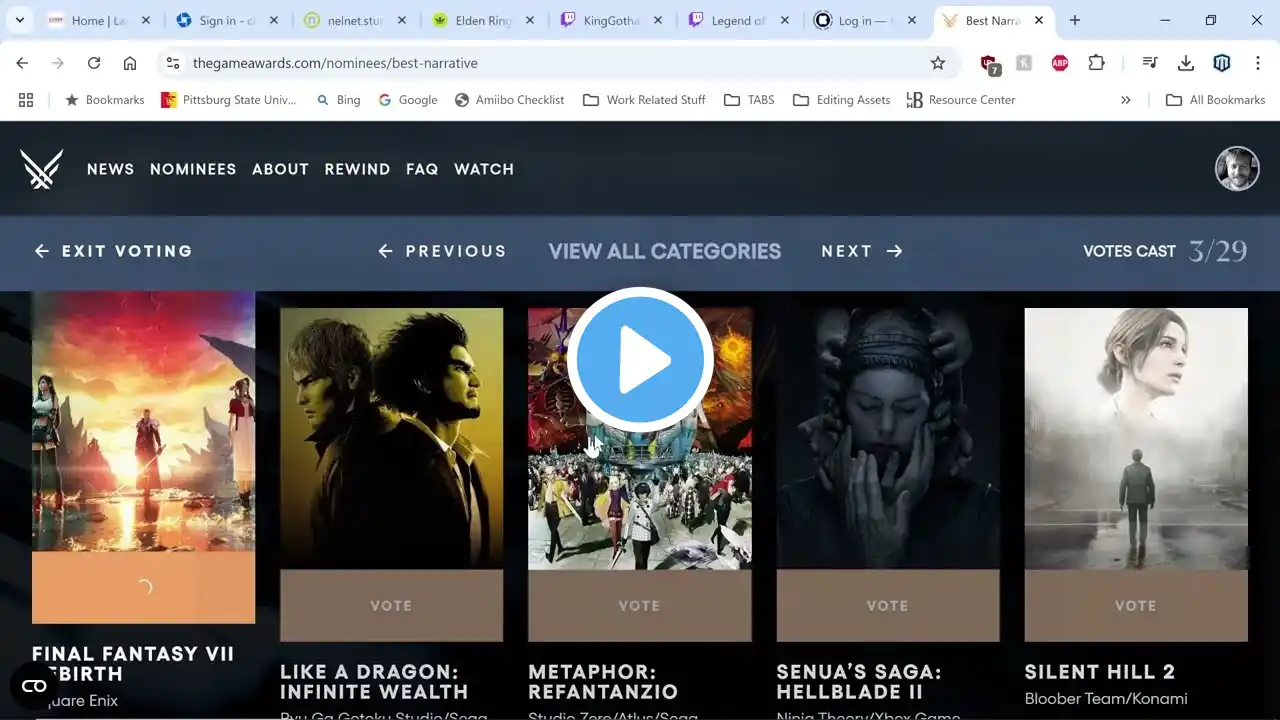Close the Best Narrative tab

pyautogui.click(x=1039, y=20)
